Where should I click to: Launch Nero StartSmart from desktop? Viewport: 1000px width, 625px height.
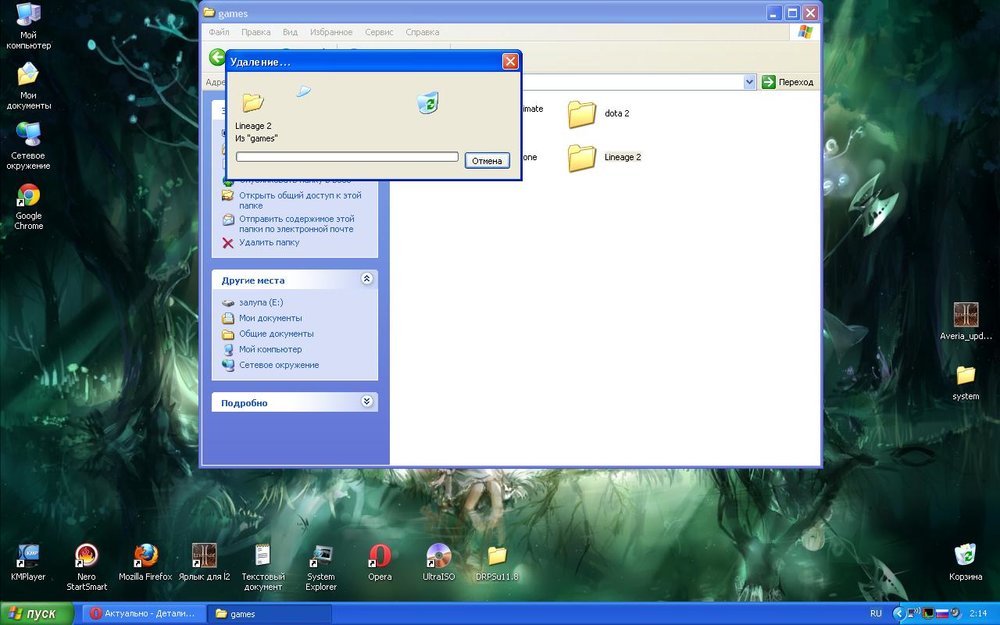86,556
